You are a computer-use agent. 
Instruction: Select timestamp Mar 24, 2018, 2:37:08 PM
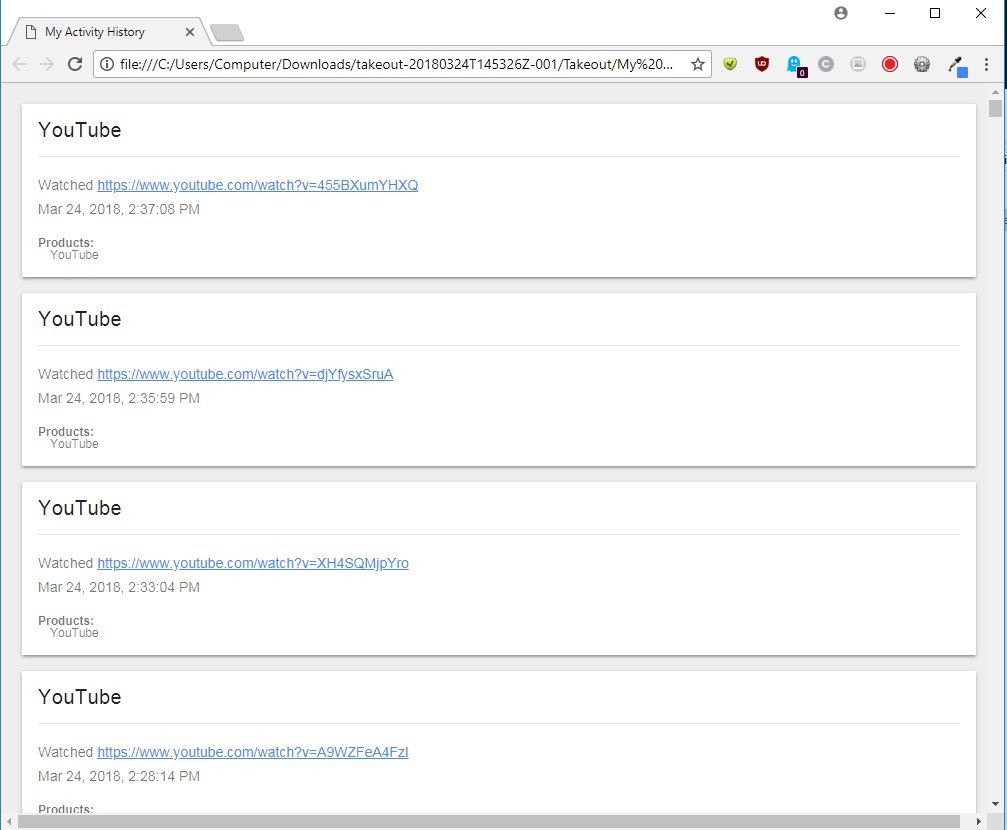point(119,209)
